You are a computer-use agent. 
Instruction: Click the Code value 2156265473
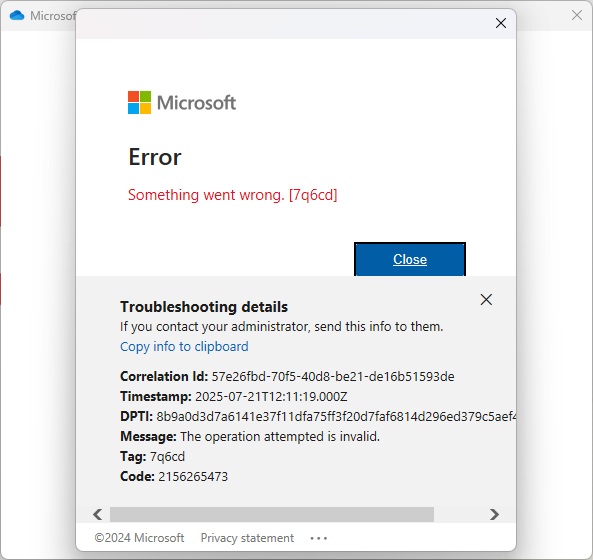(193, 476)
